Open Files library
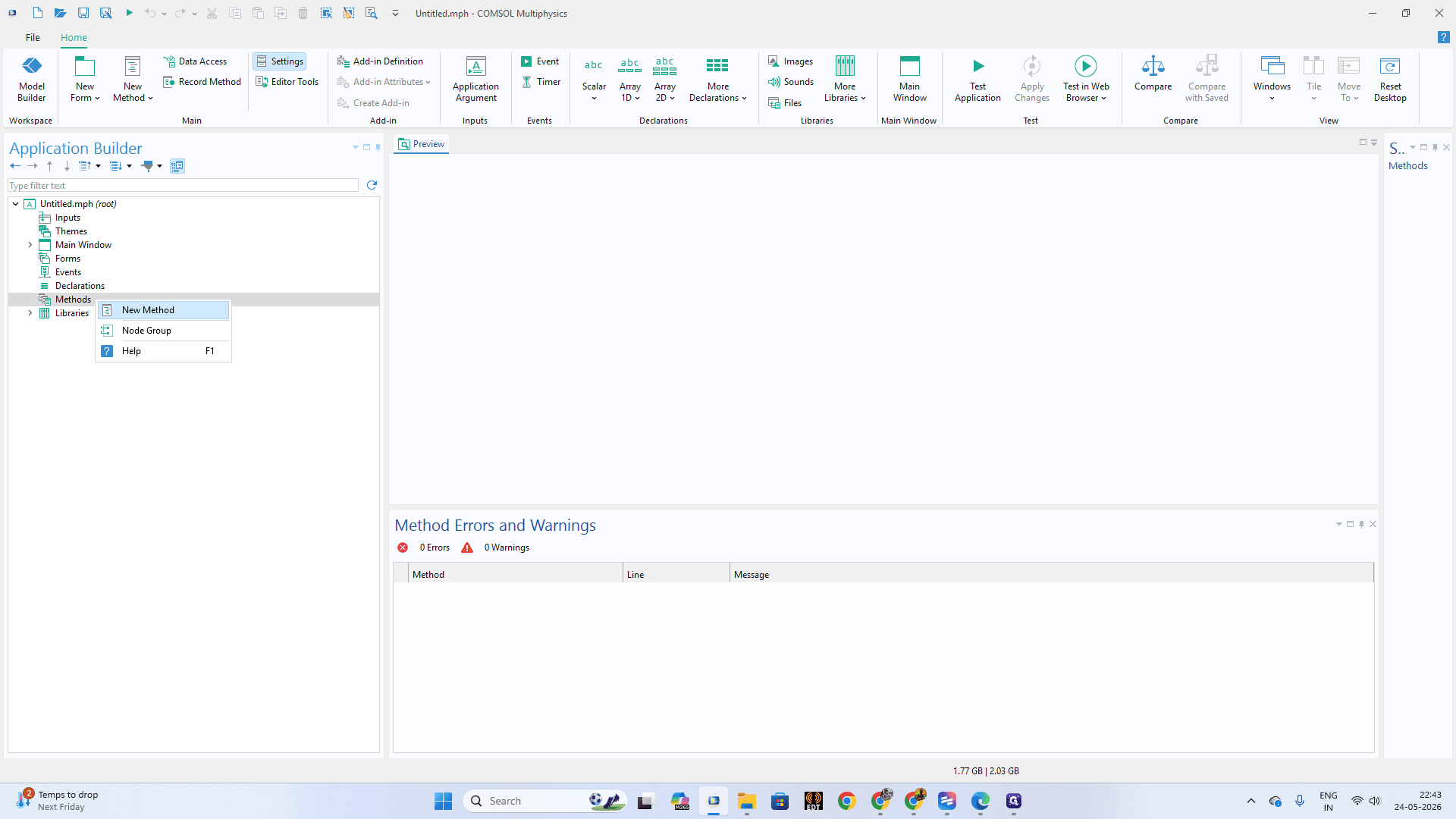Screen dimensions: 1456x819 point(785,103)
